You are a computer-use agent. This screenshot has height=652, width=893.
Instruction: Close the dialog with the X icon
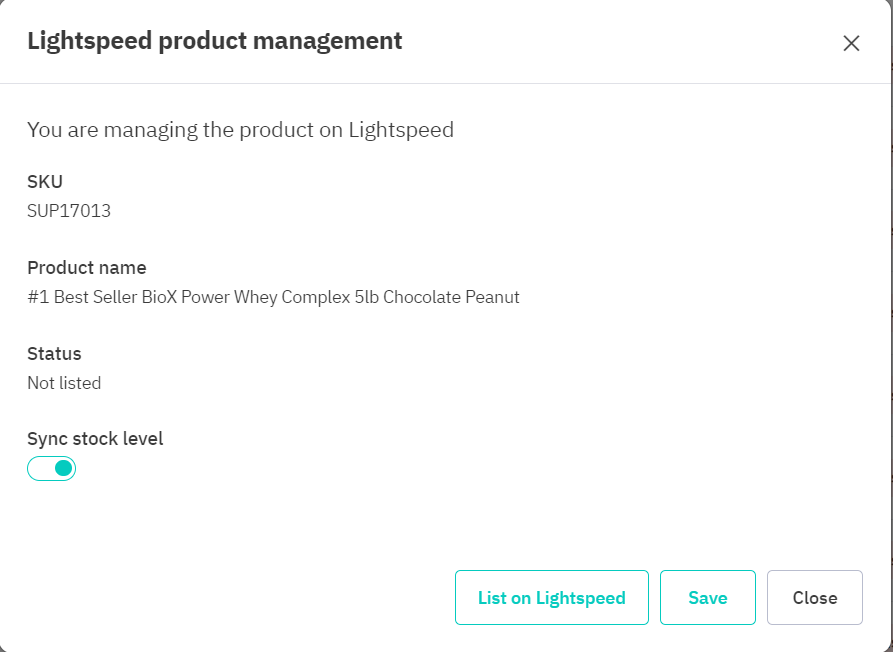pos(851,43)
